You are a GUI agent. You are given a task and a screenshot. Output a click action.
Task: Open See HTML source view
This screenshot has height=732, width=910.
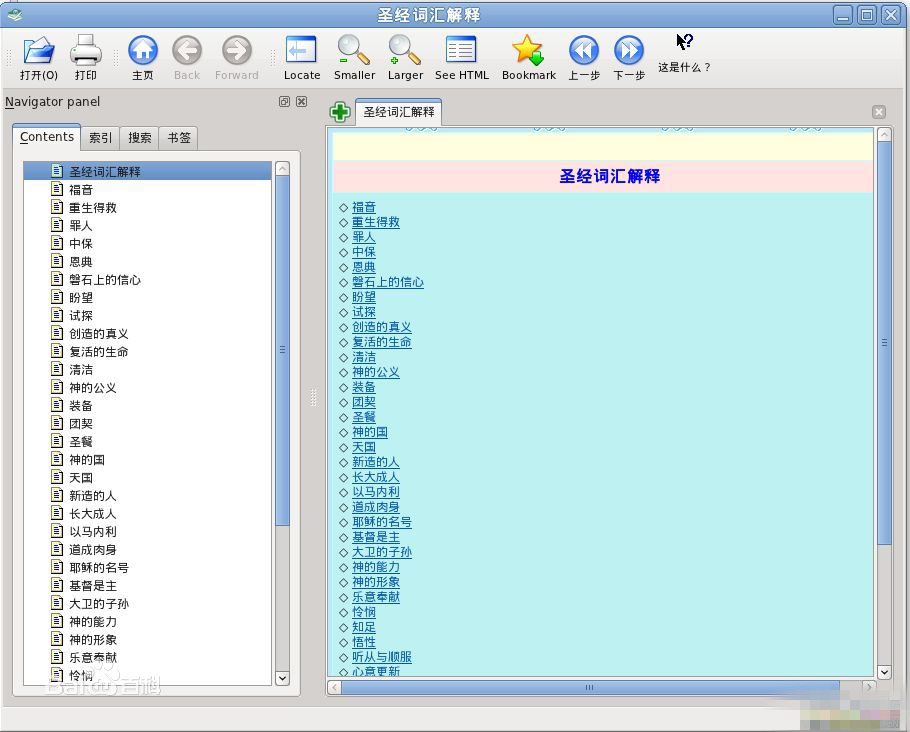coord(461,50)
